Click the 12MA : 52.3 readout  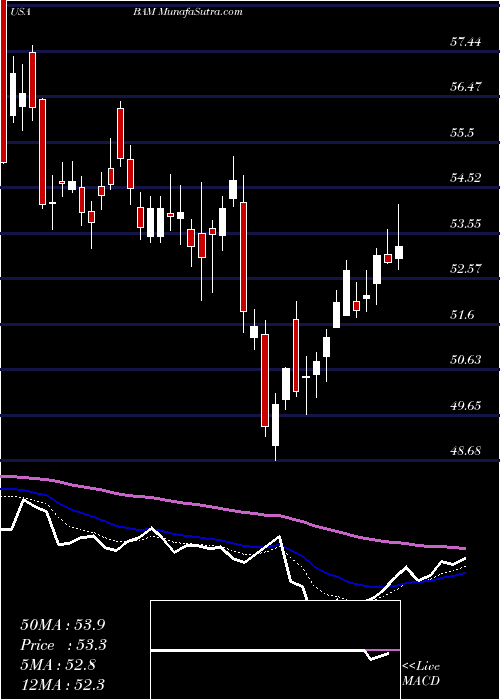[63, 684]
